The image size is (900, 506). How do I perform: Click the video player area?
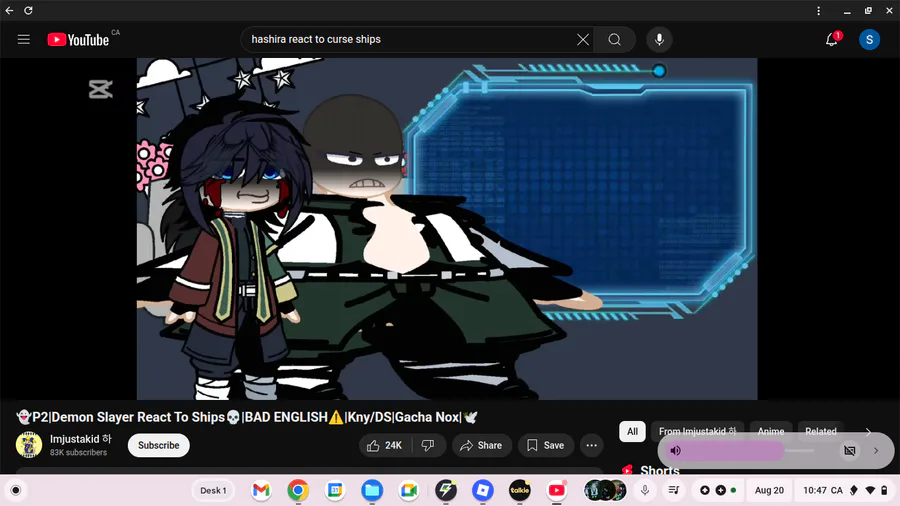pos(447,228)
